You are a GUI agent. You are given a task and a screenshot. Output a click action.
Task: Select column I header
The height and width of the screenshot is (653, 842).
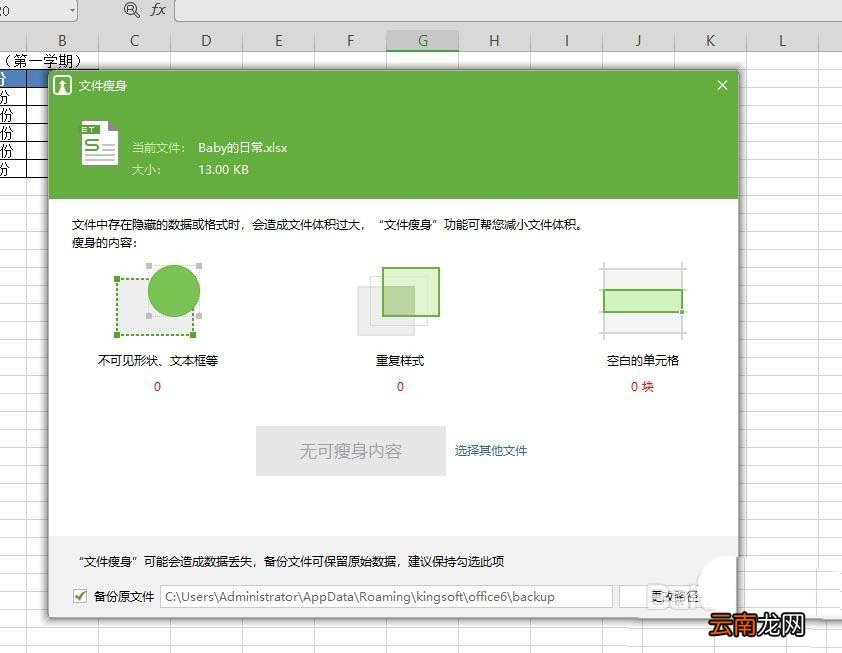click(x=567, y=41)
